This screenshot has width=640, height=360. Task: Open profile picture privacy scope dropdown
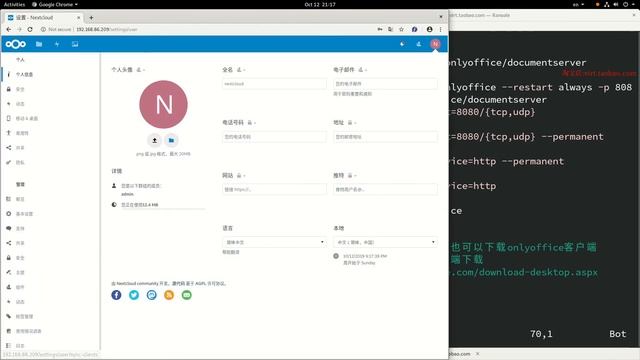point(140,70)
